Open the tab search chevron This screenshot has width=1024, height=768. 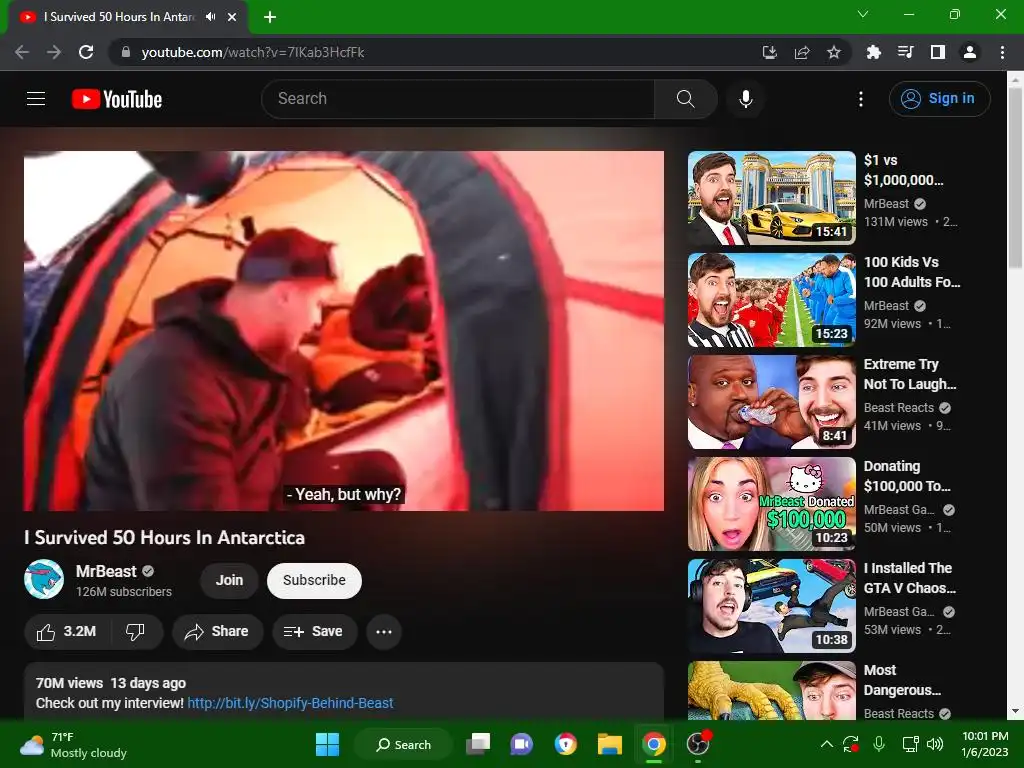tap(863, 14)
